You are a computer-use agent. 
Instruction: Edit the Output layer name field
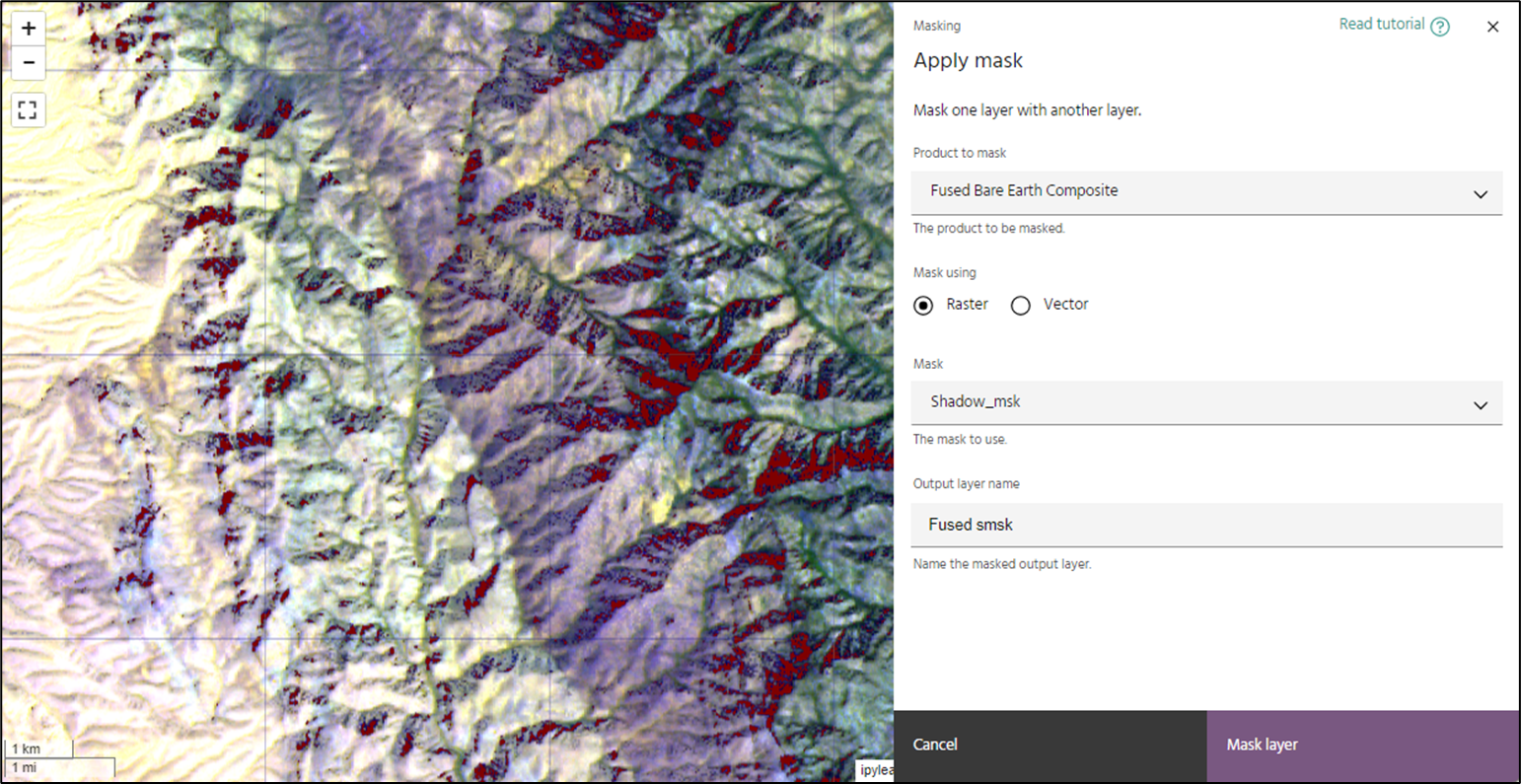click(1206, 525)
